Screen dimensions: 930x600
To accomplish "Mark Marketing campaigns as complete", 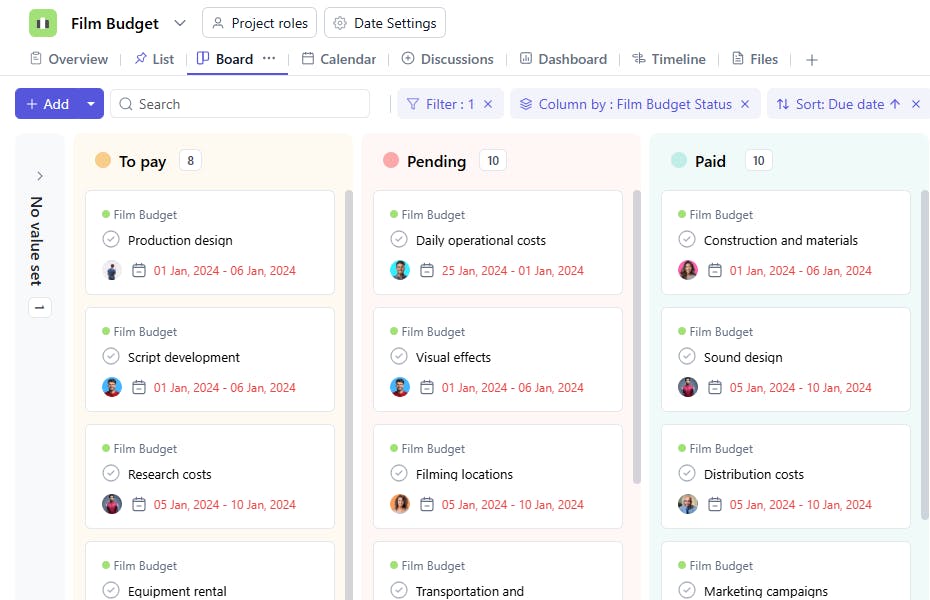I will [x=687, y=591].
